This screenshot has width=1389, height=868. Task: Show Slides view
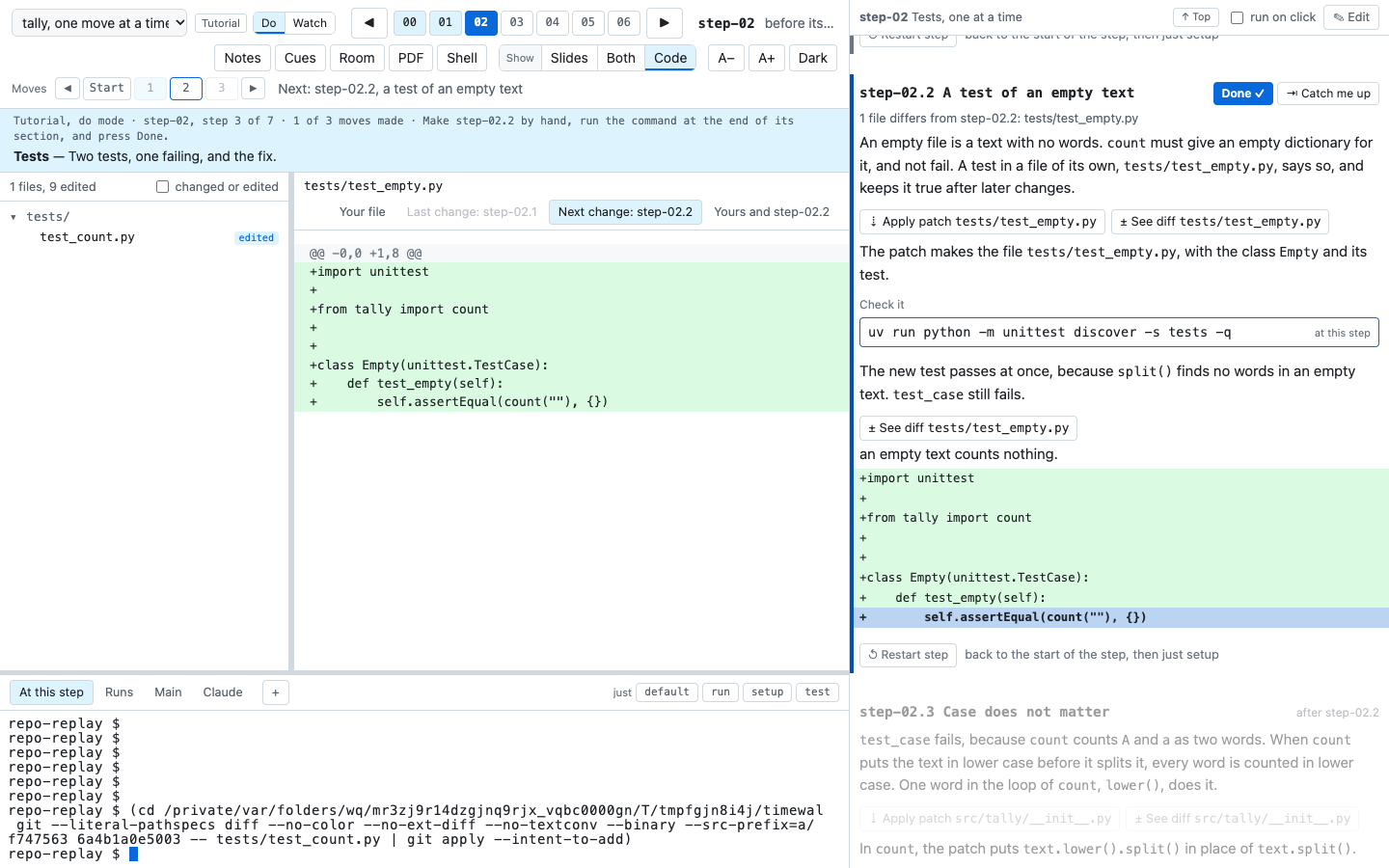pos(569,58)
